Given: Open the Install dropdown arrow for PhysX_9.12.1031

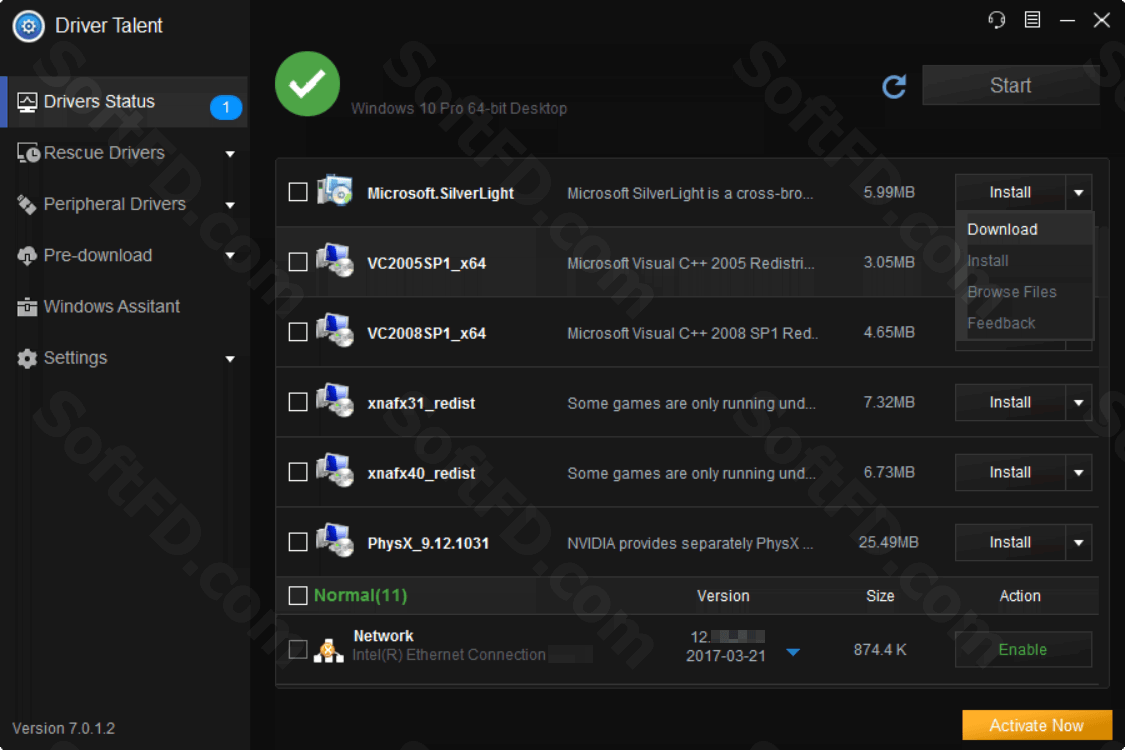Looking at the screenshot, I should tap(1078, 543).
